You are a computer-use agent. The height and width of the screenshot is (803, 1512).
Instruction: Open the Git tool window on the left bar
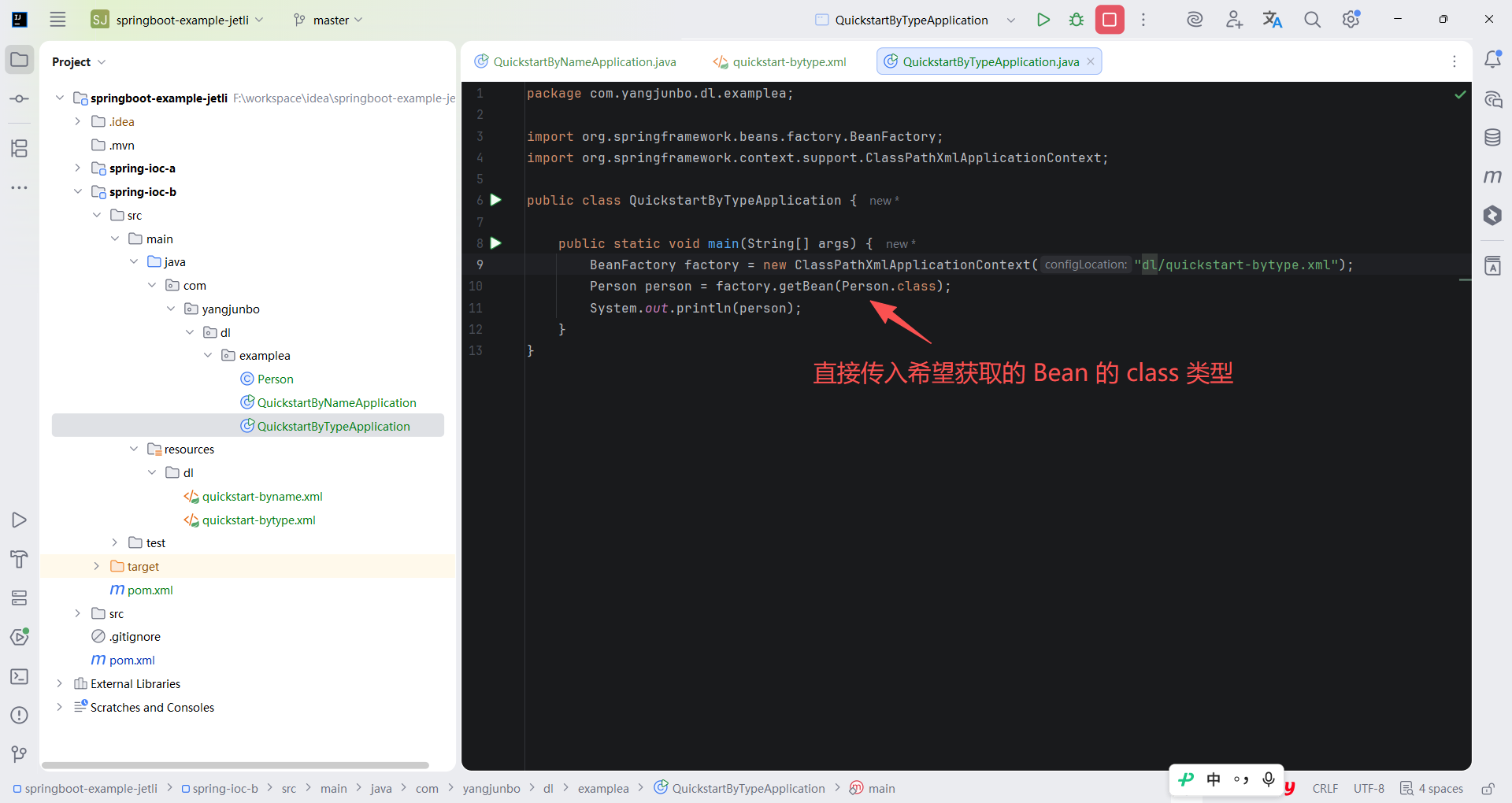20,754
